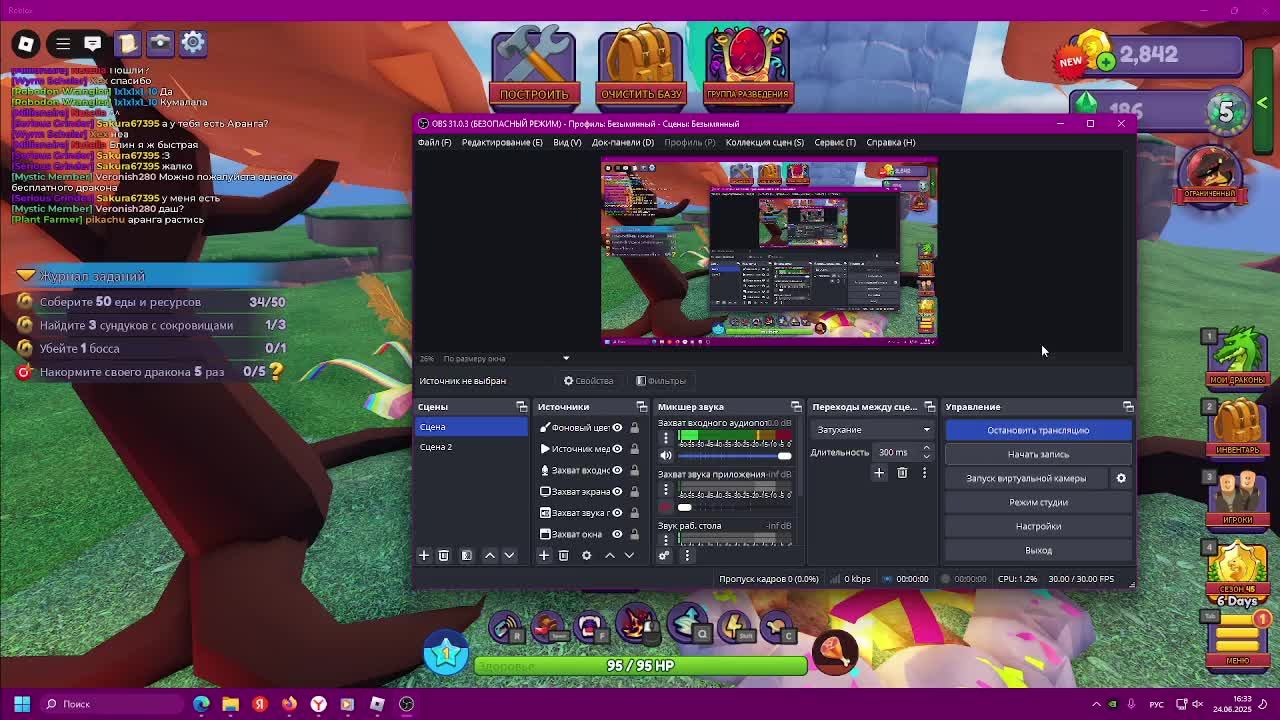The image size is (1280, 720).
Task: Open Справка menu
Action: (890, 142)
